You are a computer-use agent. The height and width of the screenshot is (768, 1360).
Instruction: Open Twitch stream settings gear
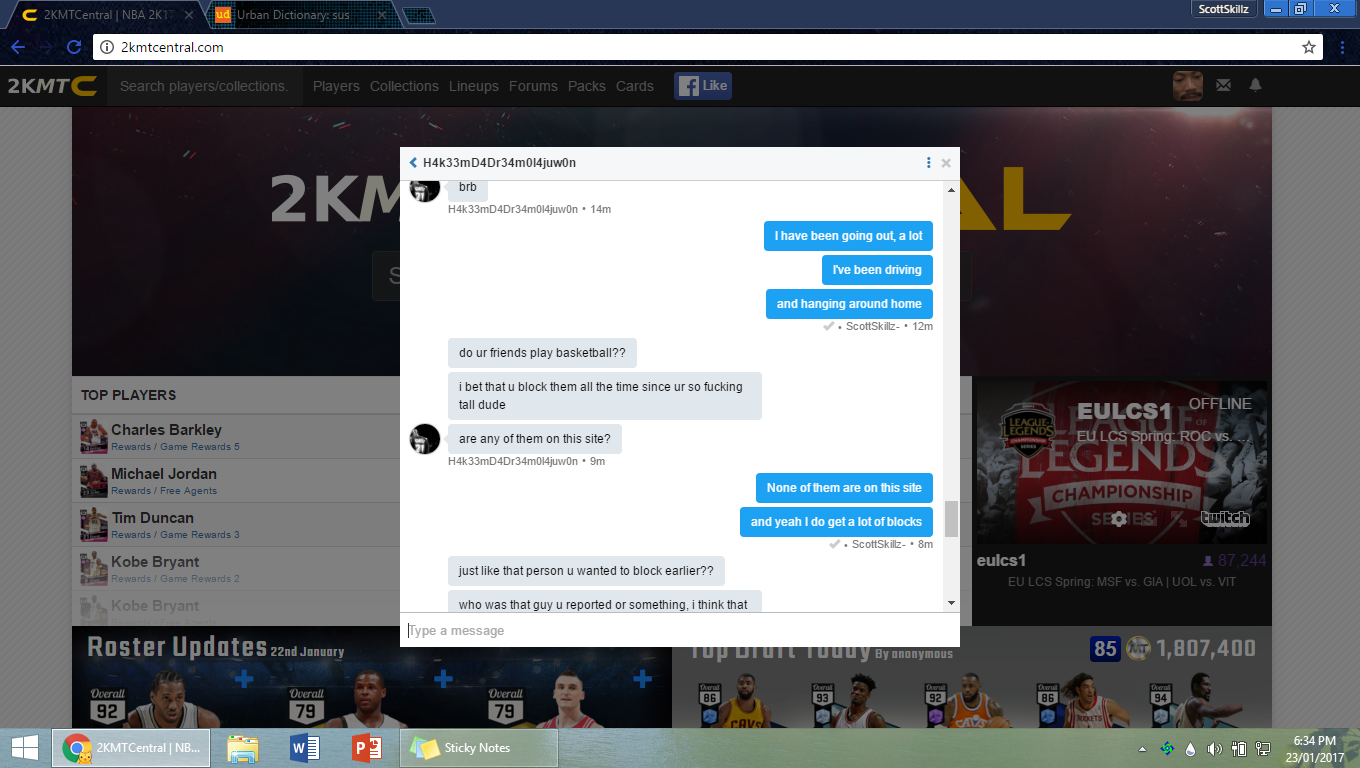pos(1119,519)
